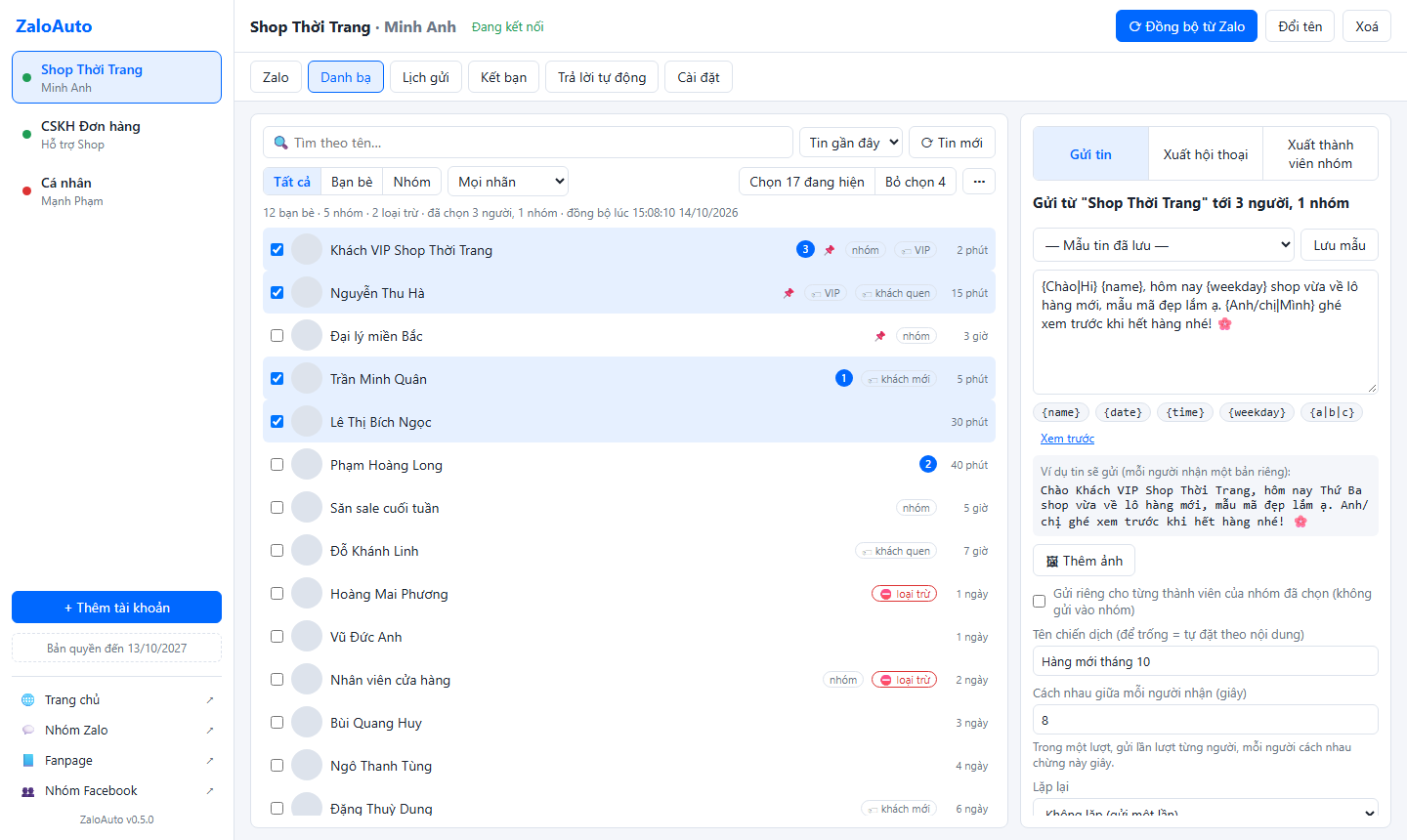The image size is (1407, 840).
Task: Switch to the Trả lời tự động tab
Action: [x=602, y=77]
